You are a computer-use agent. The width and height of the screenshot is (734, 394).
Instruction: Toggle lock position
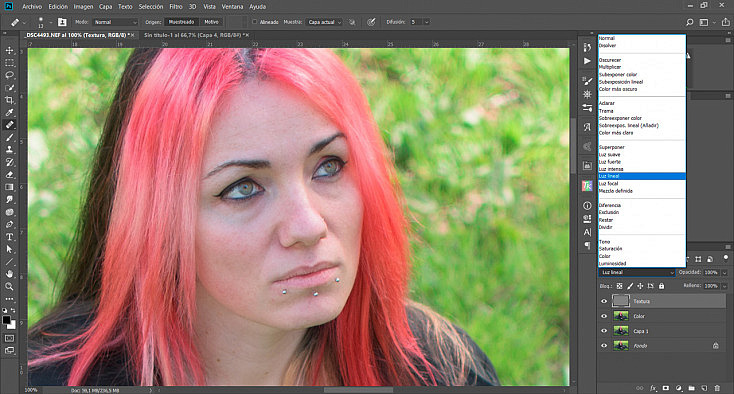pos(640,286)
